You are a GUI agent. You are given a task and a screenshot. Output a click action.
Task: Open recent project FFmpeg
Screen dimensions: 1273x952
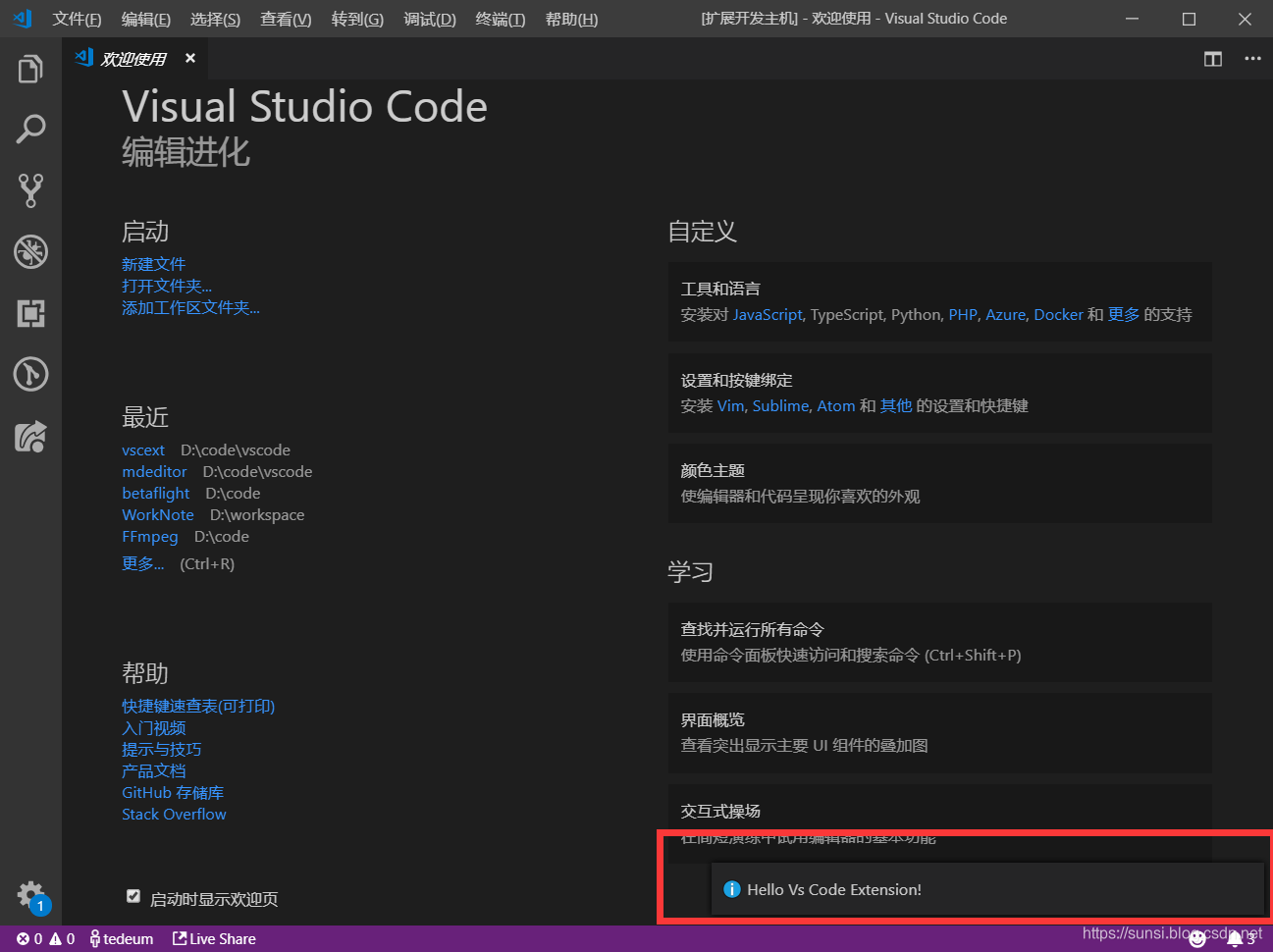pyautogui.click(x=150, y=536)
